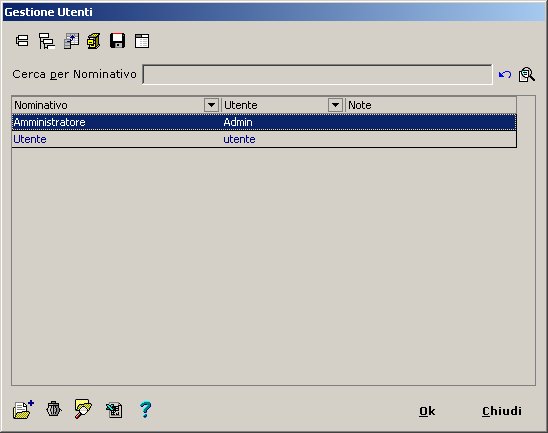The width and height of the screenshot is (548, 433).
Task: Open the Utente column filter dropdown
Action: [x=335, y=105]
